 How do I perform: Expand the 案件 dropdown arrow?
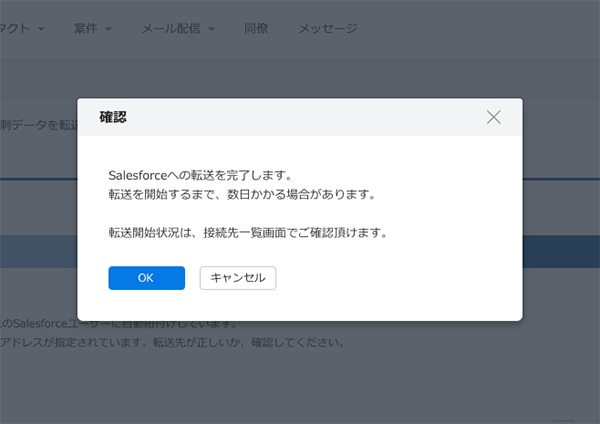[108, 29]
